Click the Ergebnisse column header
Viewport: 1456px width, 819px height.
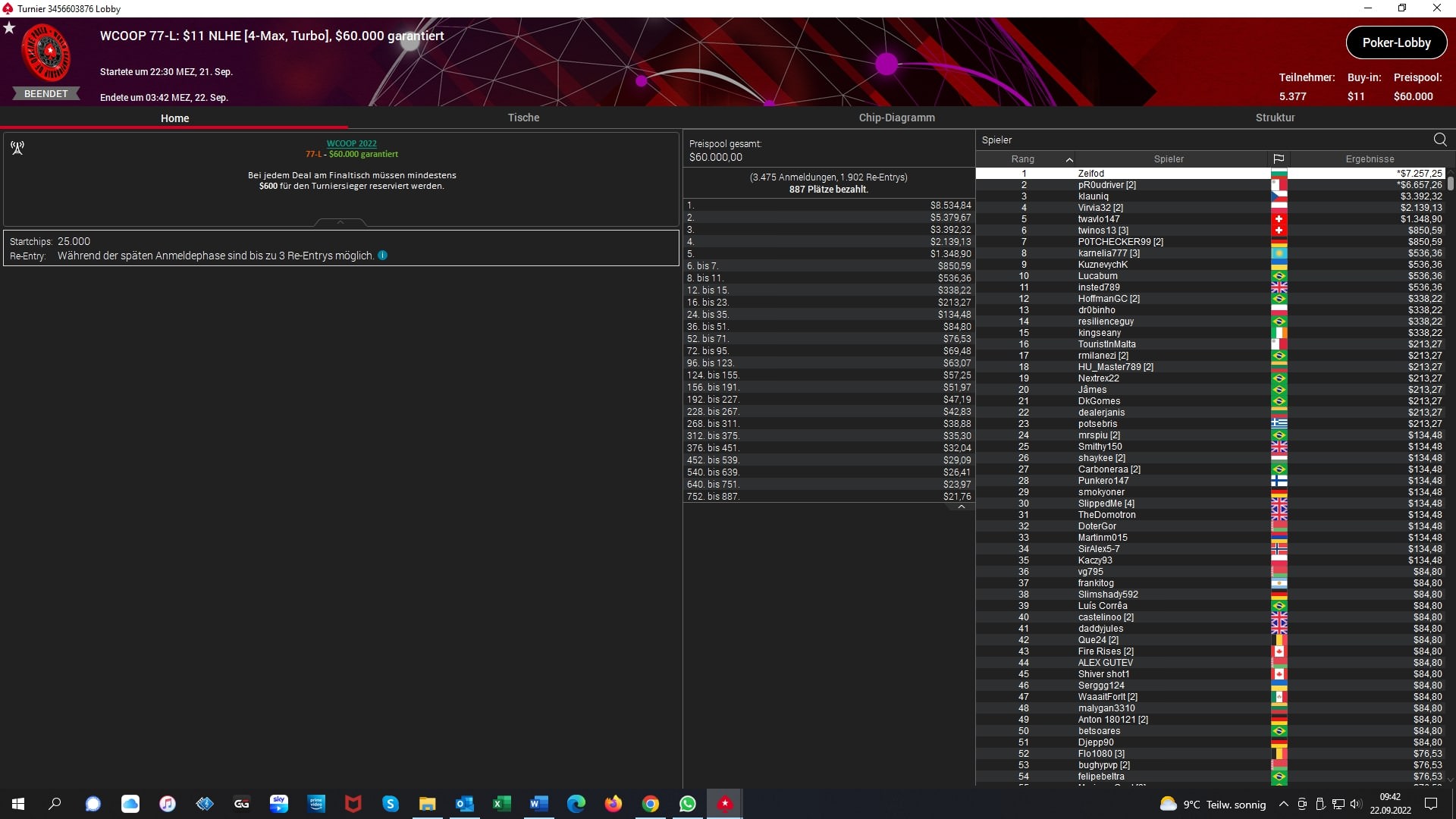pyautogui.click(x=1370, y=159)
